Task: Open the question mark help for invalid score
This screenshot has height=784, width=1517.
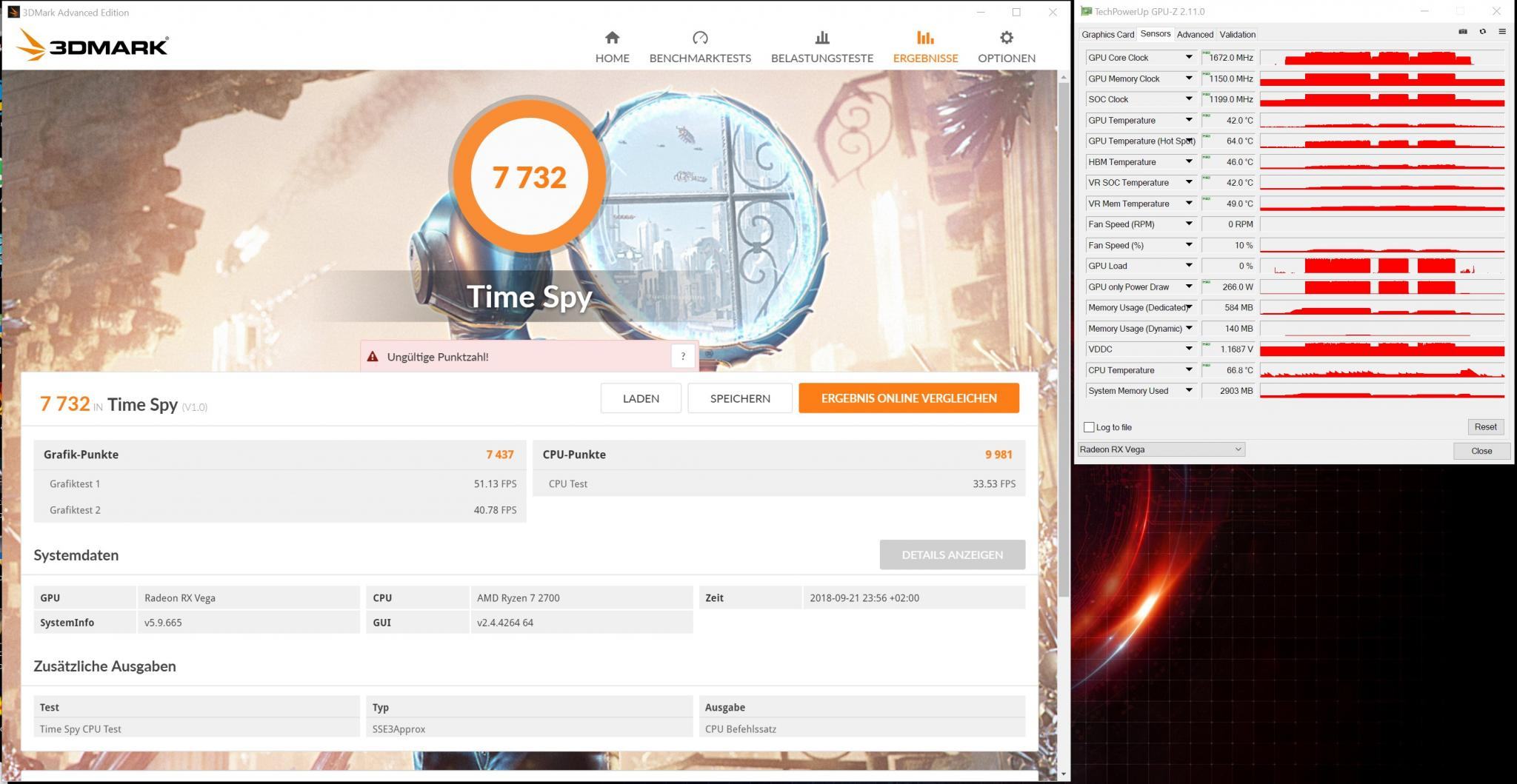Action: pyautogui.click(x=683, y=356)
